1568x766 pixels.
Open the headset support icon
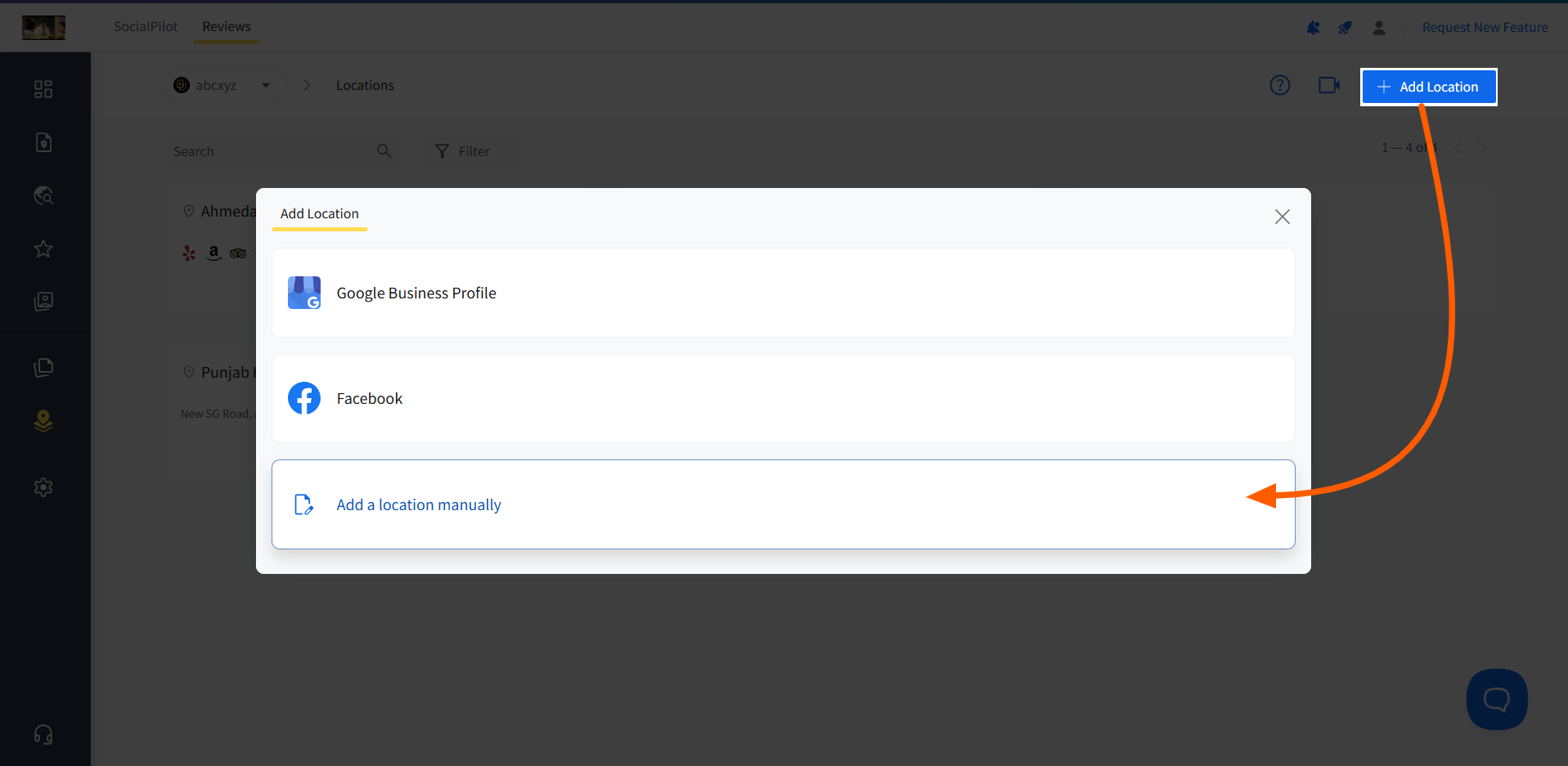click(43, 734)
